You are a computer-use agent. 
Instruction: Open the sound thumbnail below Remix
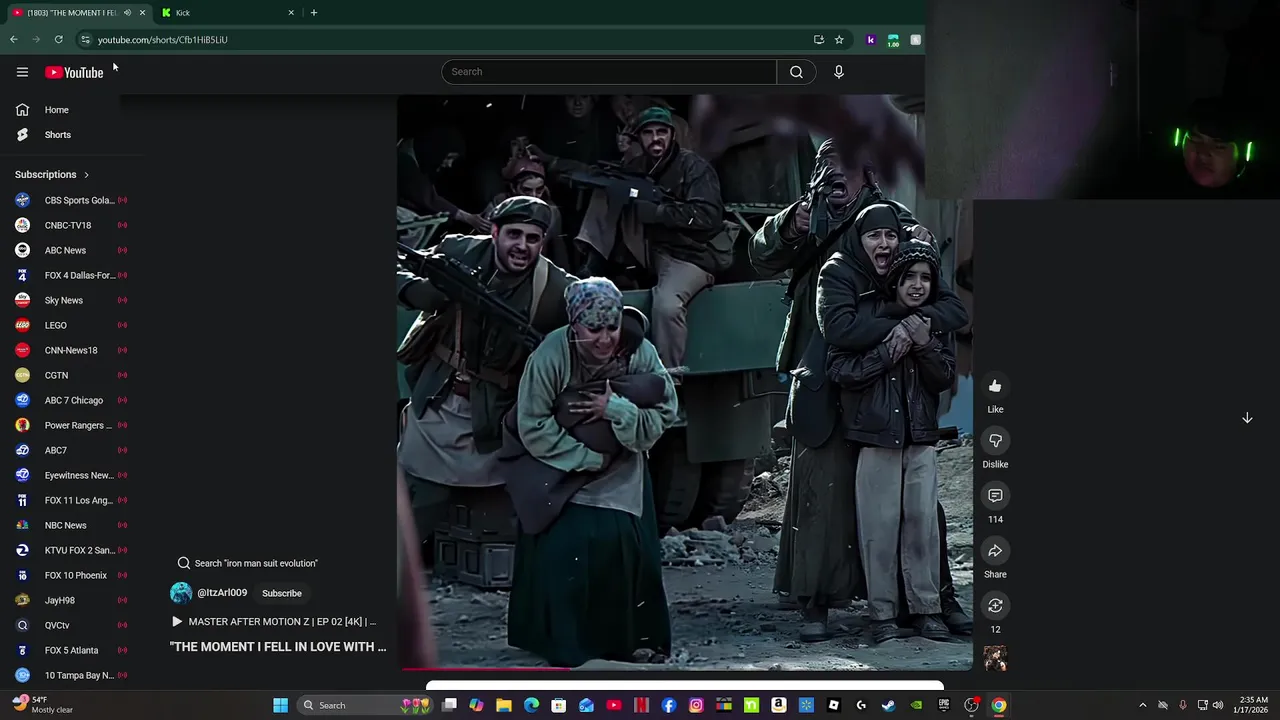[995, 658]
